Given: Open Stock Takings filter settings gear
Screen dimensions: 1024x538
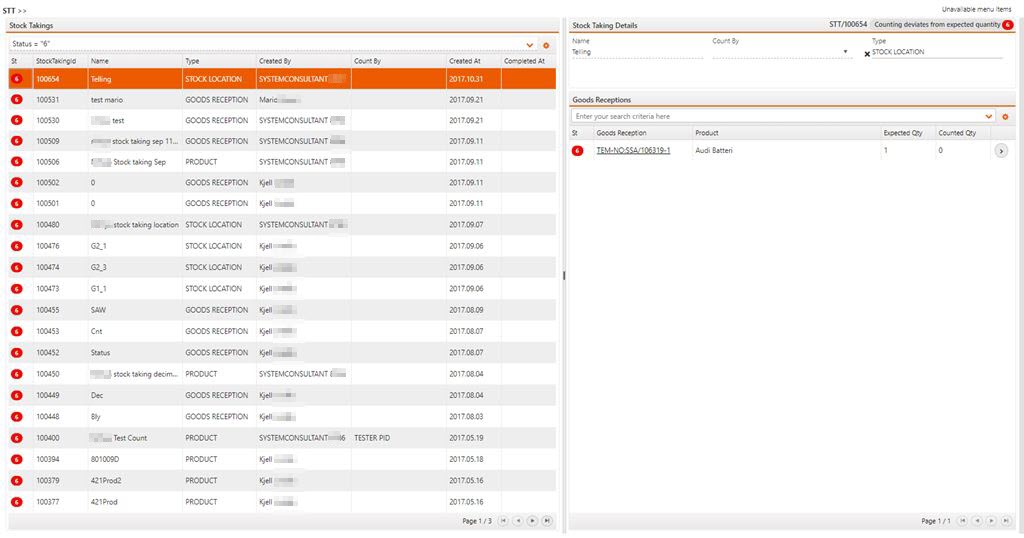Looking at the screenshot, I should [x=546, y=45].
